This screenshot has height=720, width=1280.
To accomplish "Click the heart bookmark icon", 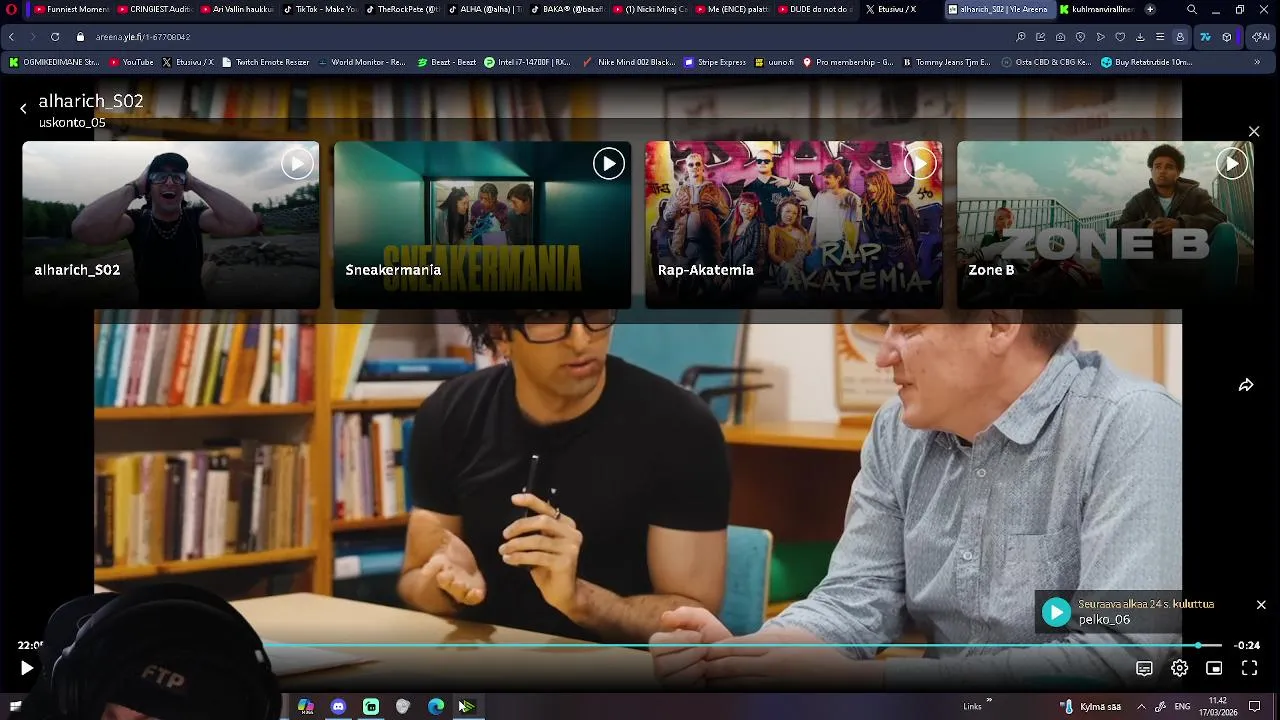I will (1120, 37).
